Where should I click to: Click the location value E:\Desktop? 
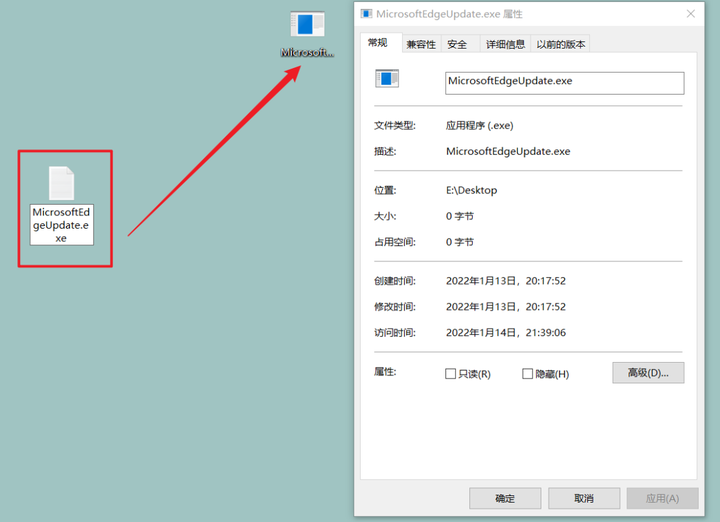pyautogui.click(x=472, y=190)
